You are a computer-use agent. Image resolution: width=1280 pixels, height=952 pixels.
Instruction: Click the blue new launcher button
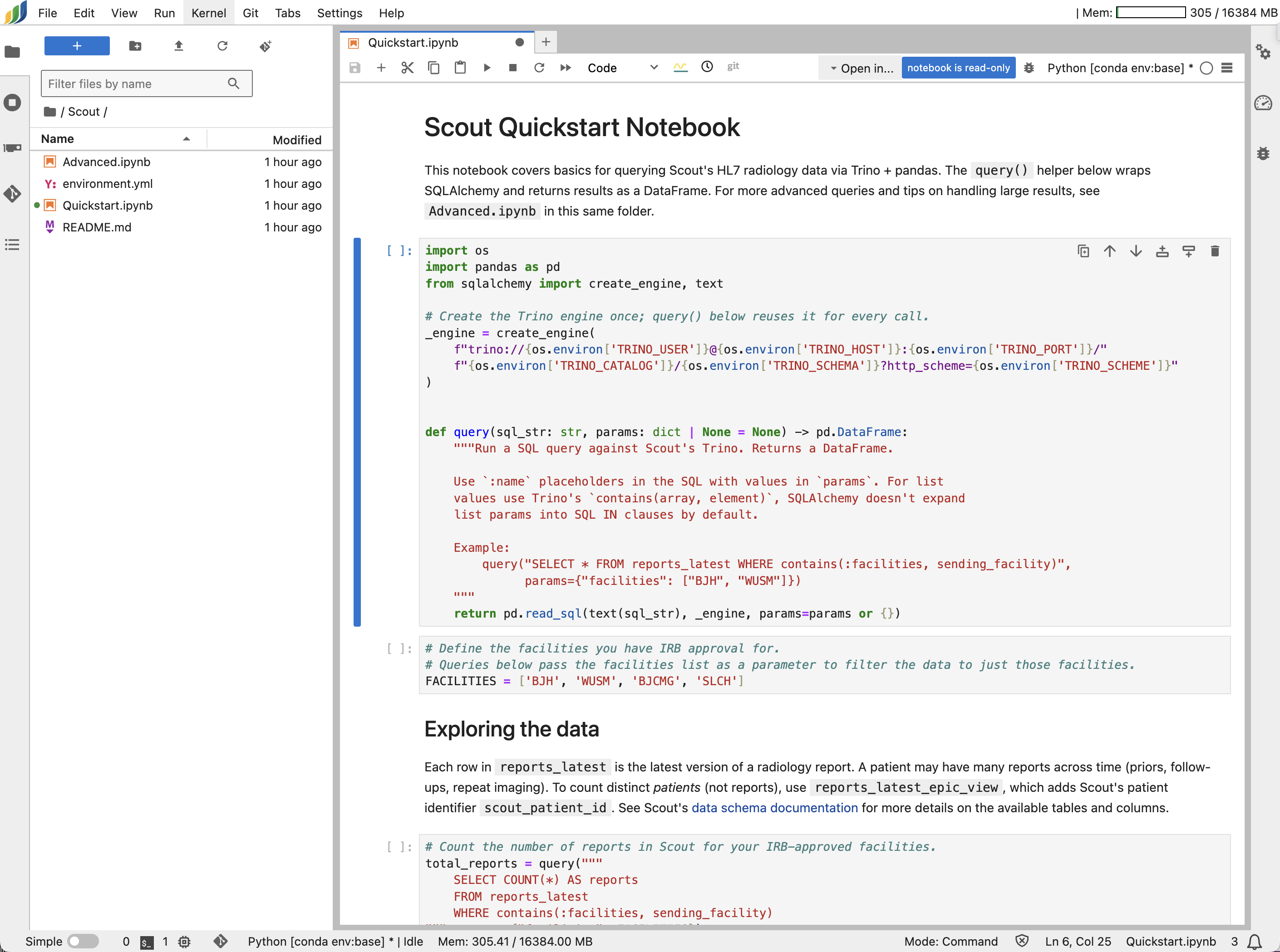tap(77, 46)
